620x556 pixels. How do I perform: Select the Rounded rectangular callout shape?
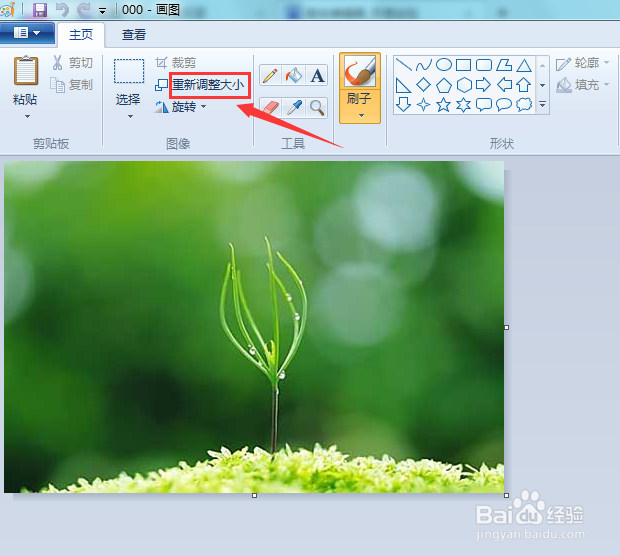[484, 104]
